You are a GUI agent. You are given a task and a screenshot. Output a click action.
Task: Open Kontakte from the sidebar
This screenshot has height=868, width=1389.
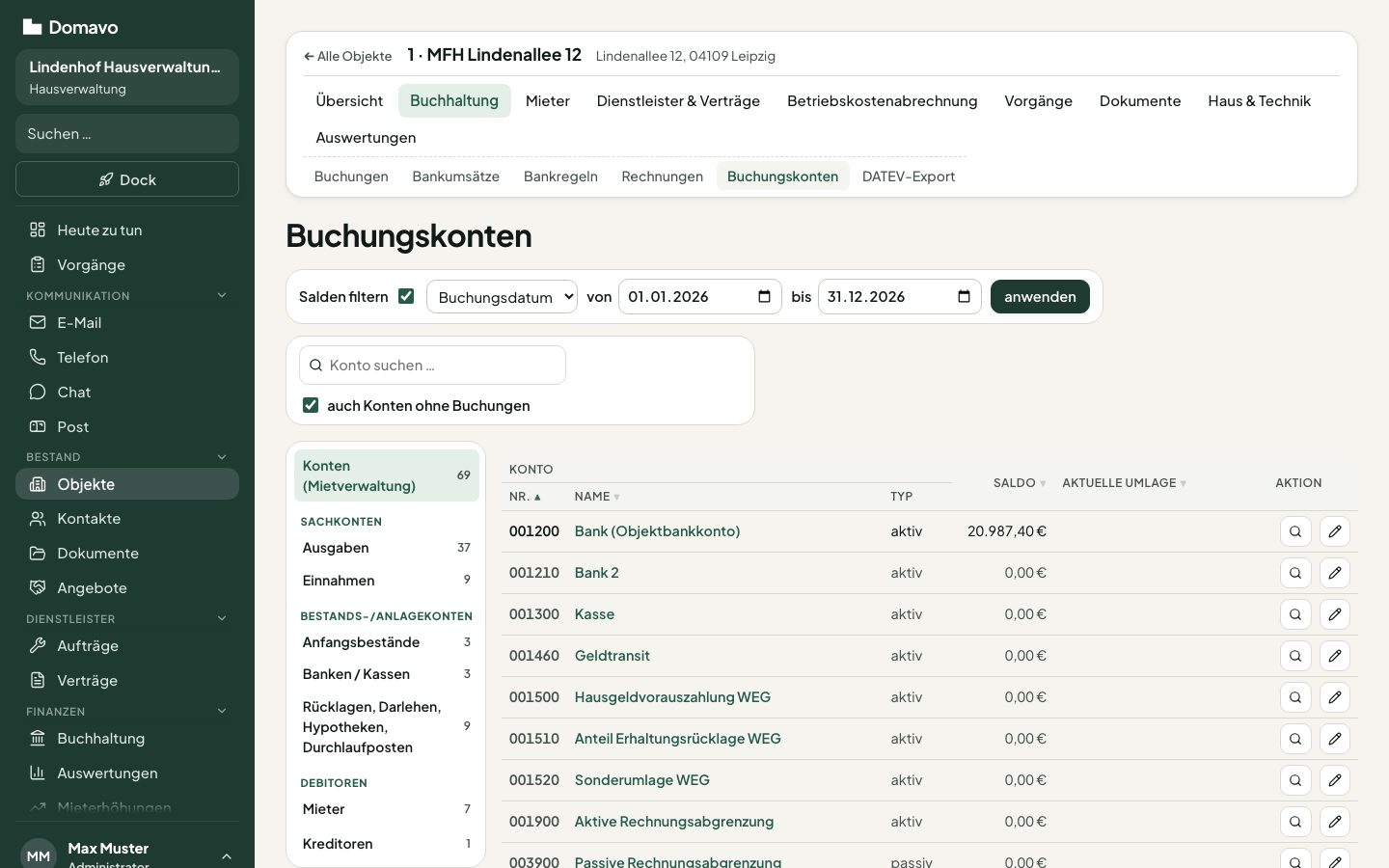click(127, 518)
